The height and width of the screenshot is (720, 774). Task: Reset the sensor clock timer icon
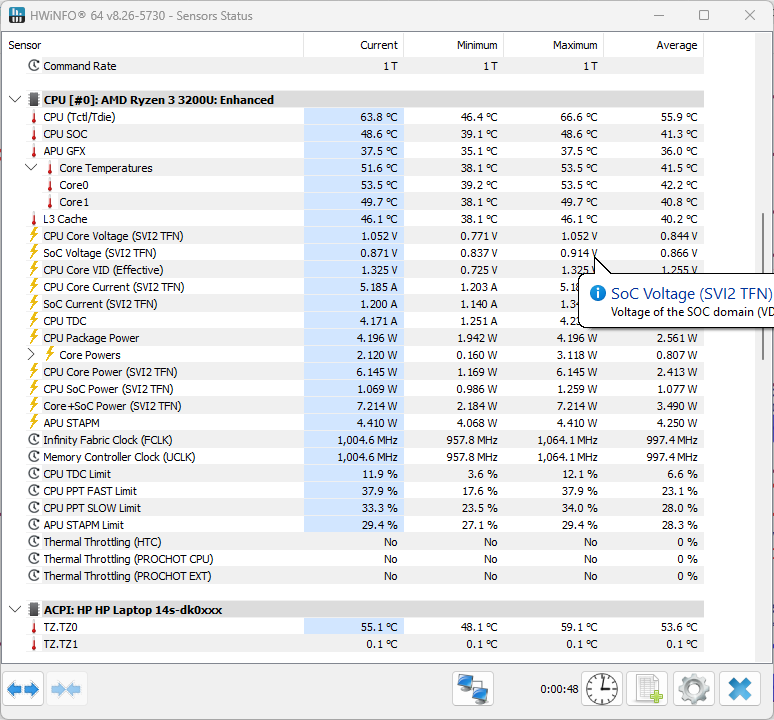point(602,688)
